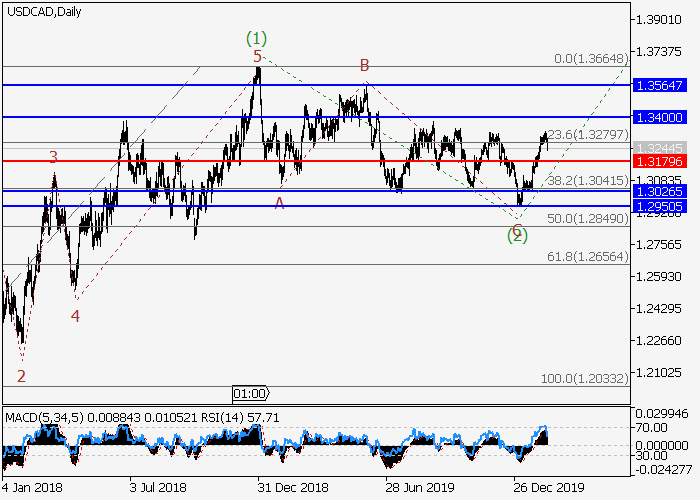
Task: Click the 23.6(1.32797) Fibonacci label
Action: tap(589, 134)
